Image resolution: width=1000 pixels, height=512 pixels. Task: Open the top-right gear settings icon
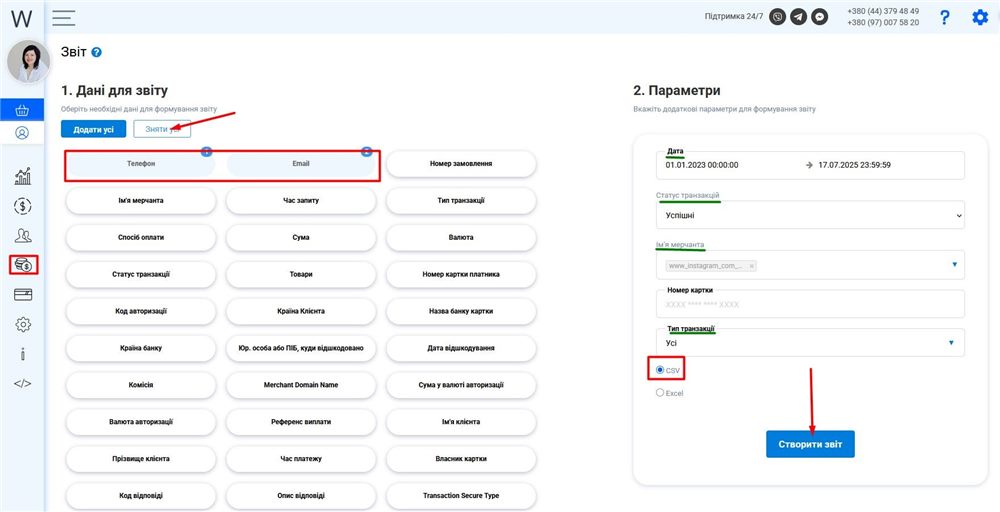point(980,17)
